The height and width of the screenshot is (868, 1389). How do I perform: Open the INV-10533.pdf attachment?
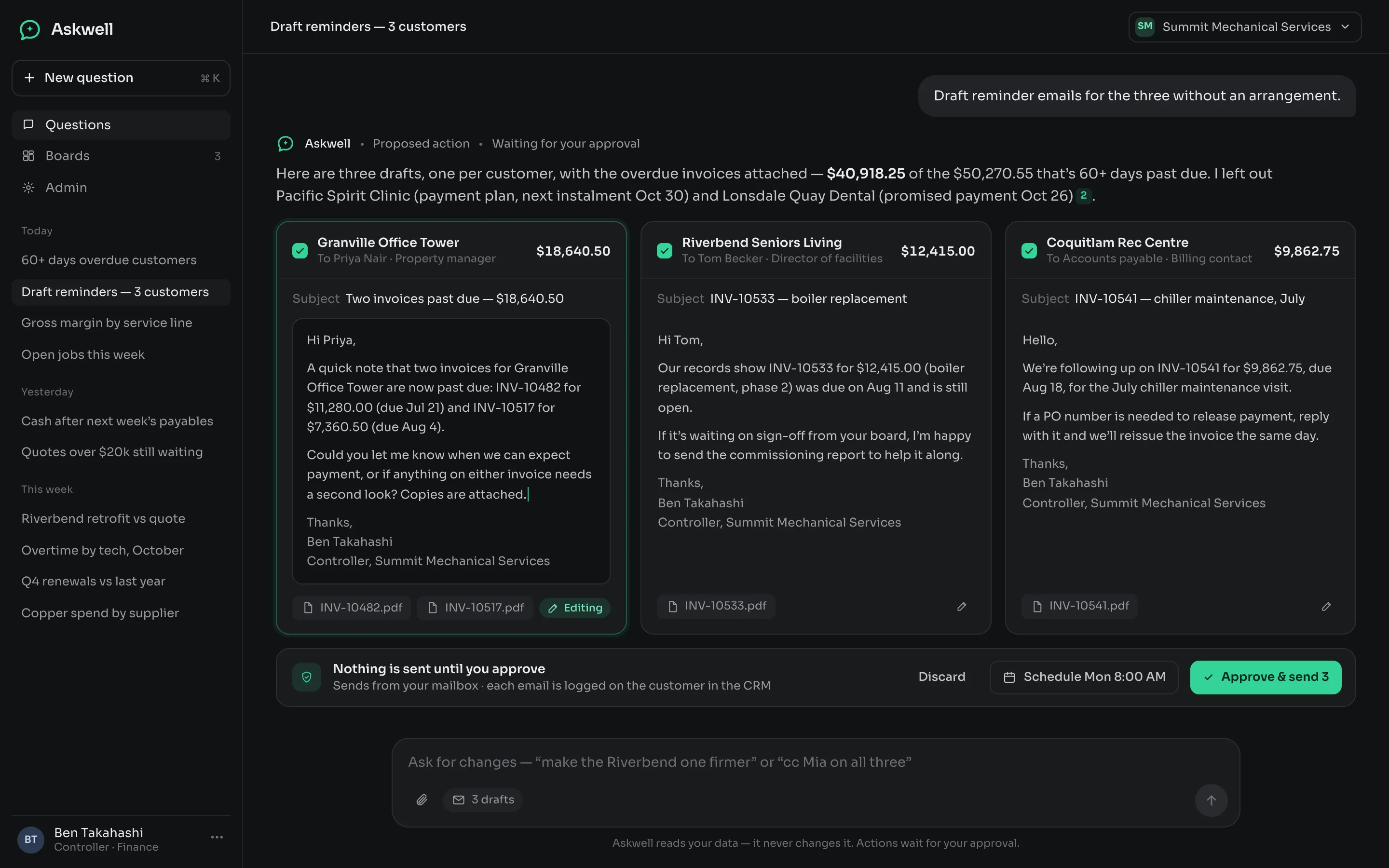tap(716, 606)
